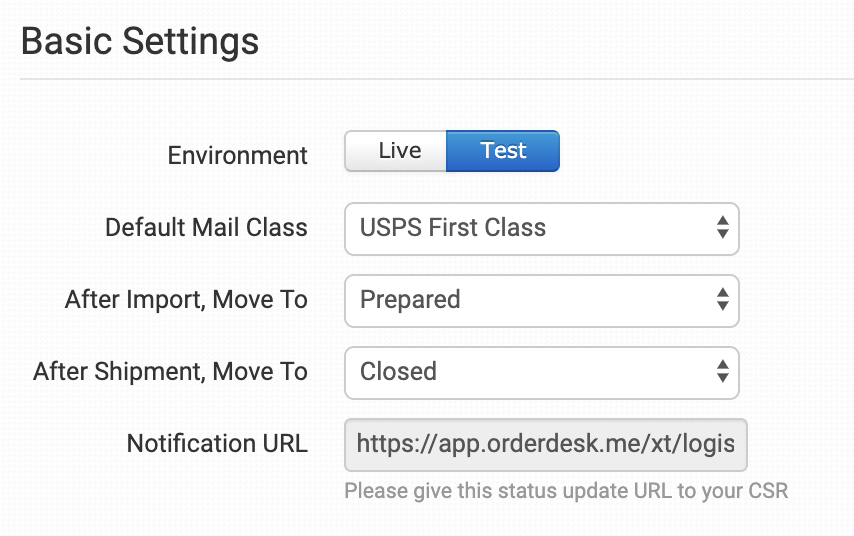
Task: Click the USPS First Class selected value
Action: 453,228
